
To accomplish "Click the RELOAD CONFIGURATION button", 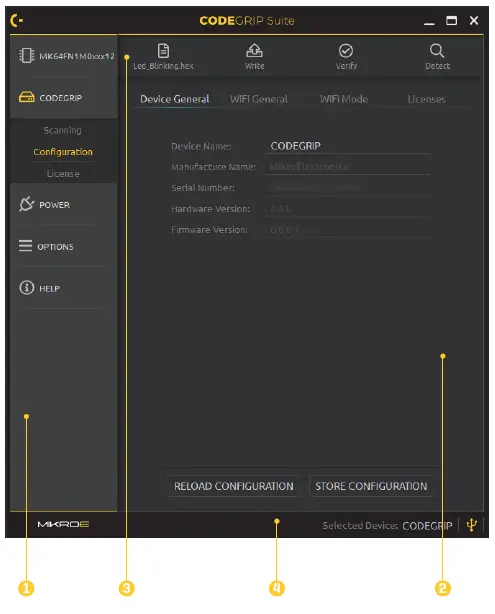I will point(234,486).
